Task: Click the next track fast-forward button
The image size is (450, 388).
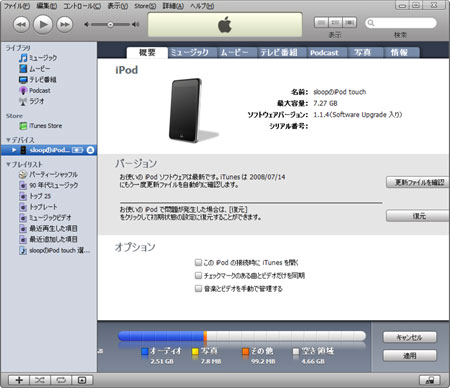Action: click(65, 25)
